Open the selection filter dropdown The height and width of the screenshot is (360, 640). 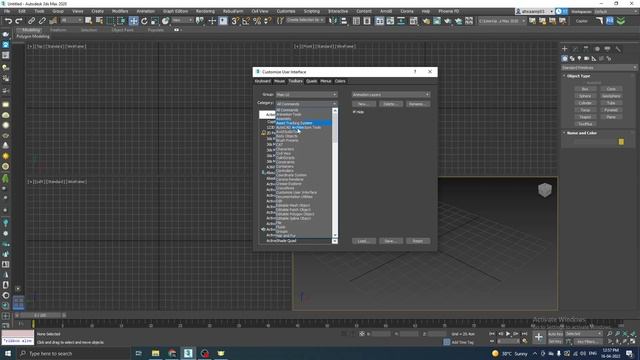pos(70,20)
